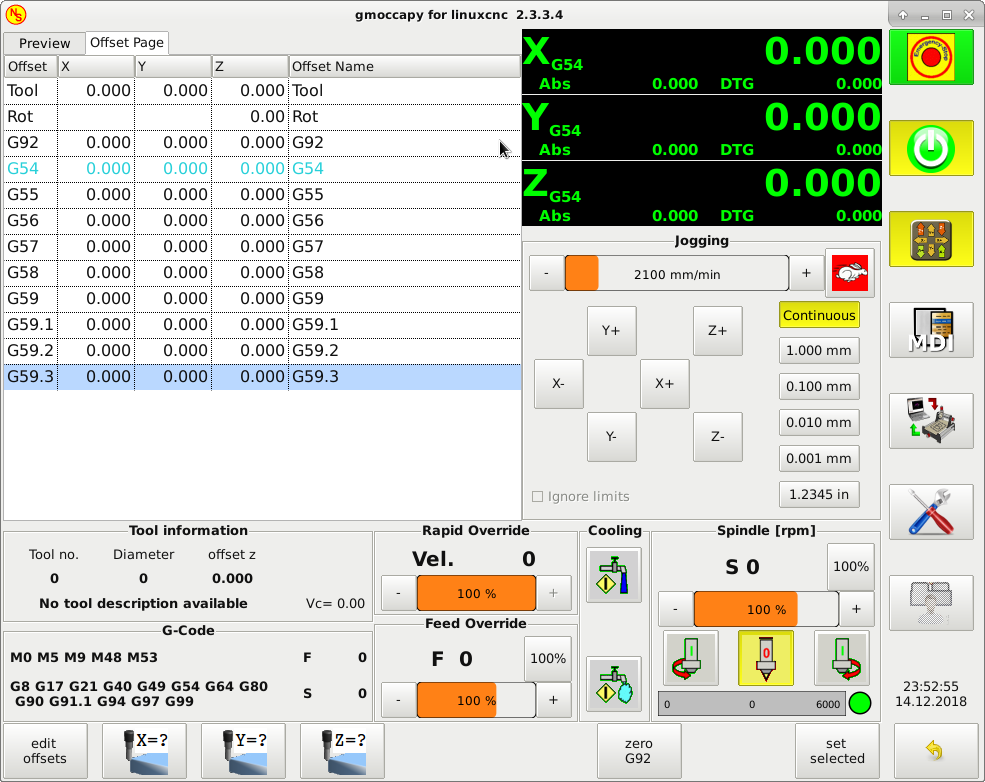985x782 pixels.
Task: Jog Y+ axis button
Action: pos(611,331)
